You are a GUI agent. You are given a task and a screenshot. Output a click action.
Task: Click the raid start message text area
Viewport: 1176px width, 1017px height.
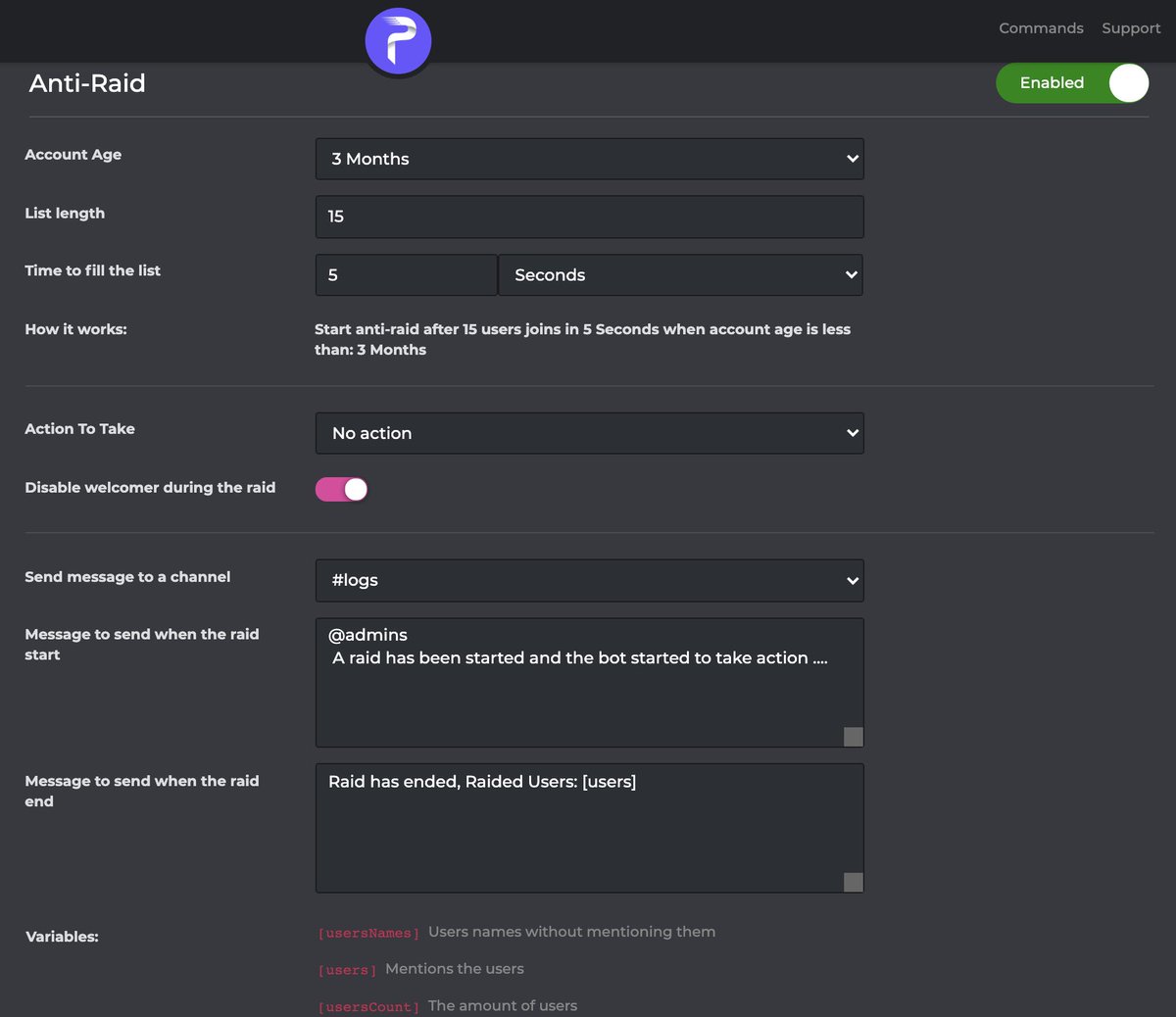point(589,683)
